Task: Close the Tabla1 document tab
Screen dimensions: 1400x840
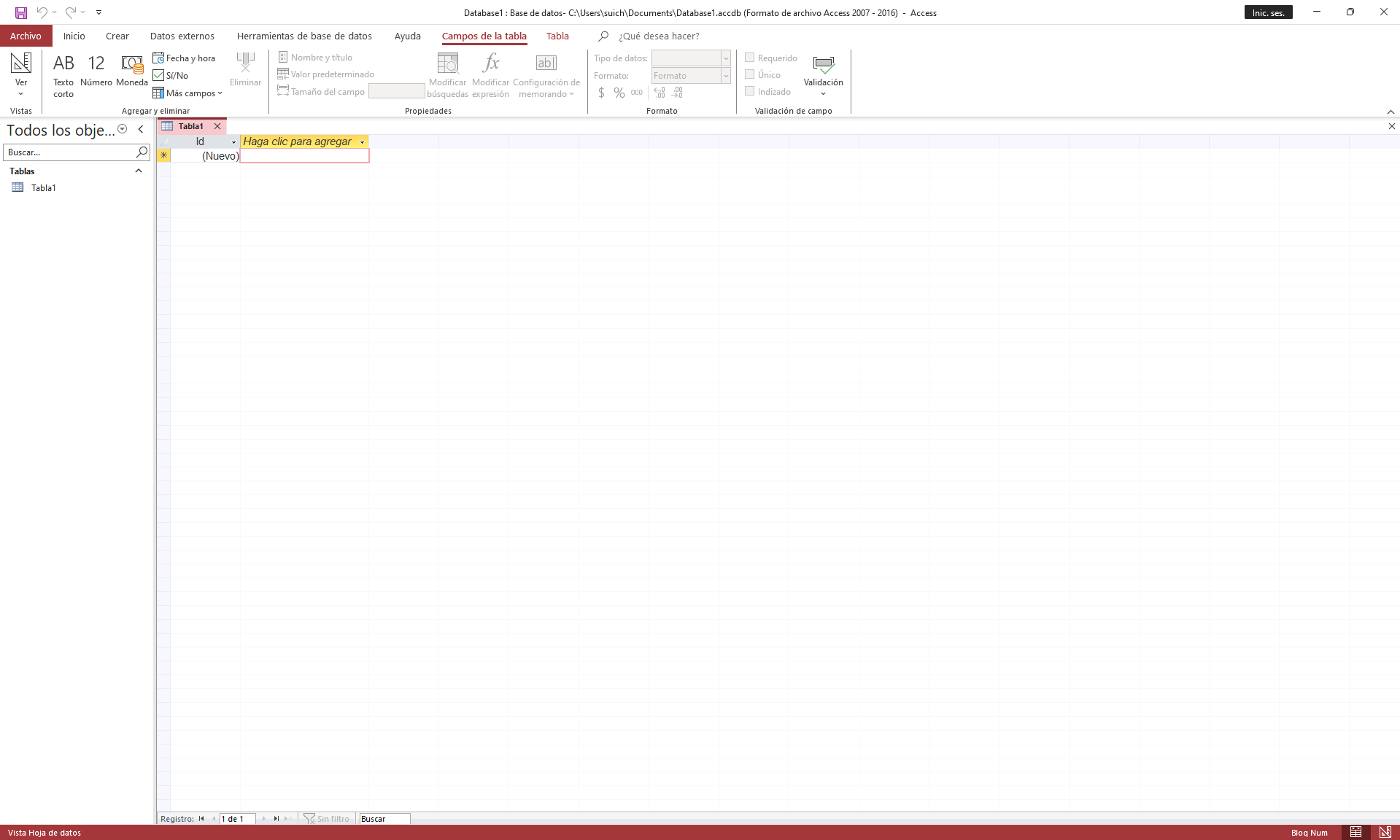Action: click(x=217, y=126)
